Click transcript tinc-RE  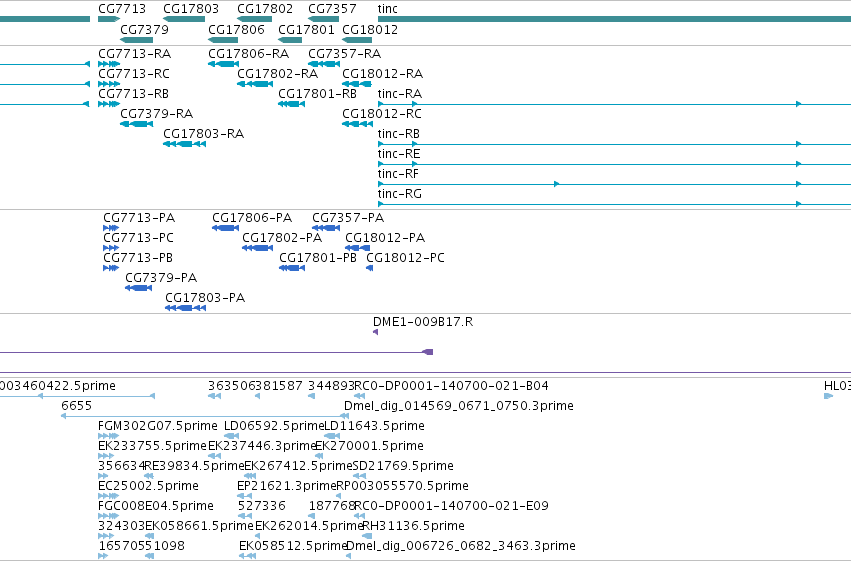(x=399, y=154)
